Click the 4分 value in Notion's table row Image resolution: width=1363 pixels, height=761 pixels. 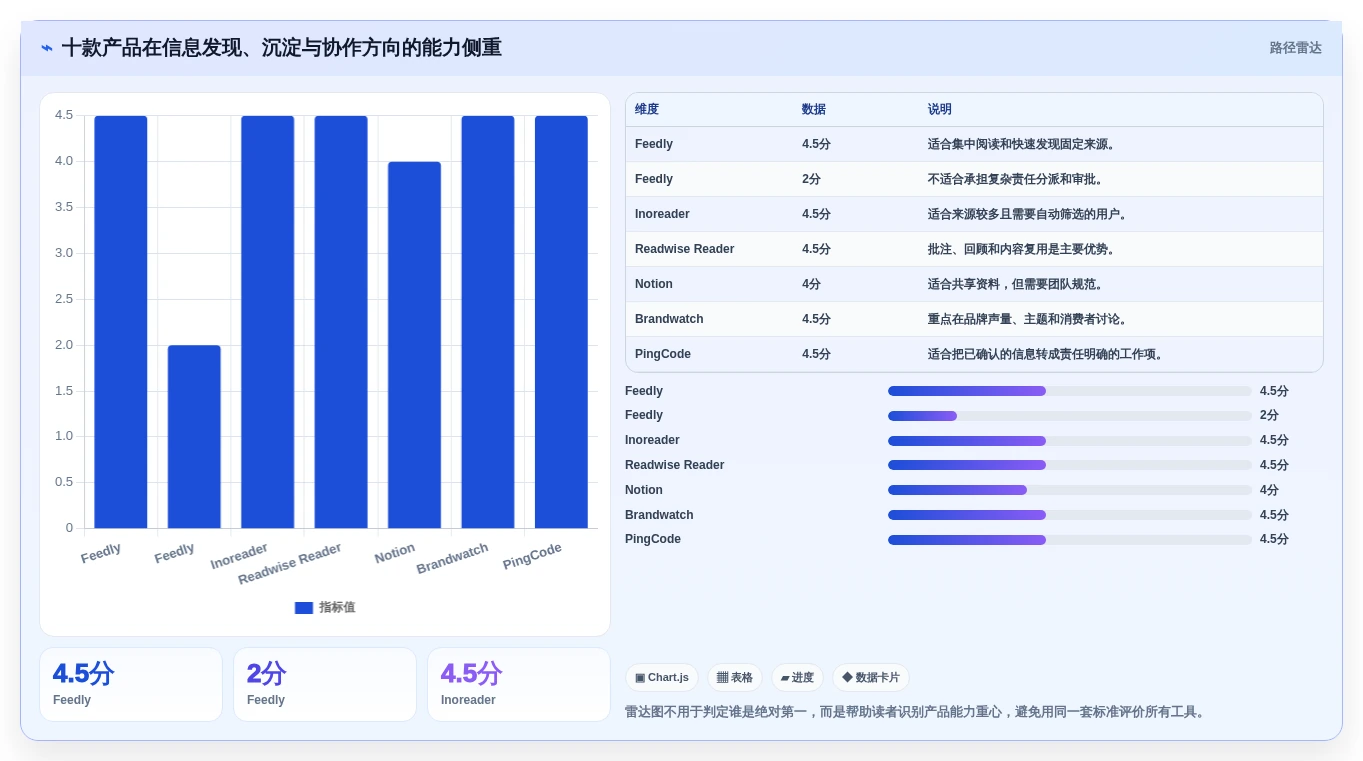811,285
